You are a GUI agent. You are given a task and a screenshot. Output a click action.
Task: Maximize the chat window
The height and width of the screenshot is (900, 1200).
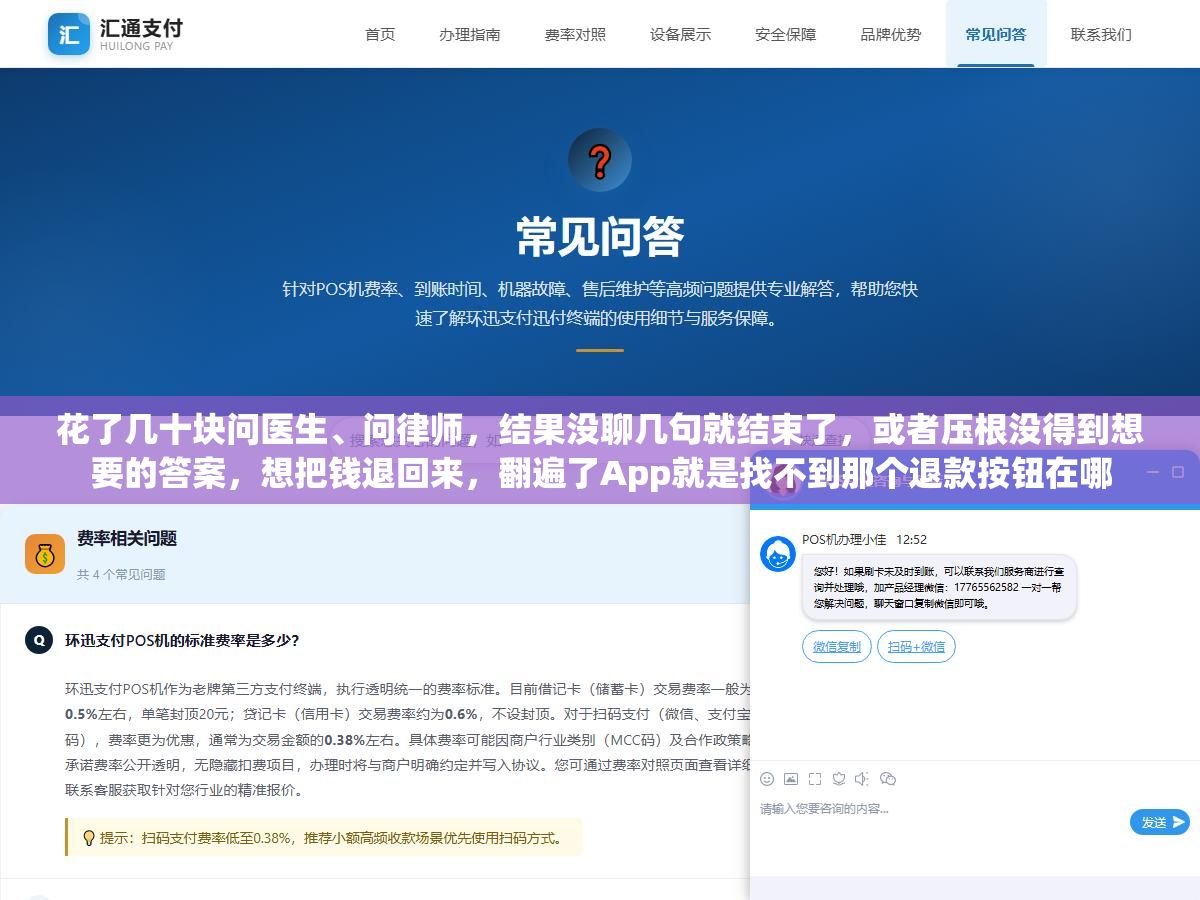point(1178,472)
